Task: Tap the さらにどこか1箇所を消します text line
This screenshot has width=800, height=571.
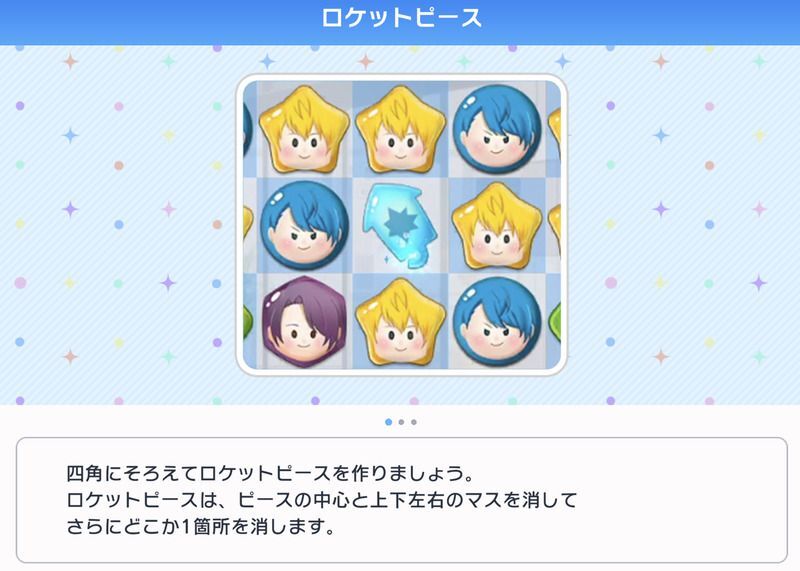Action: pyautogui.click(x=201, y=527)
